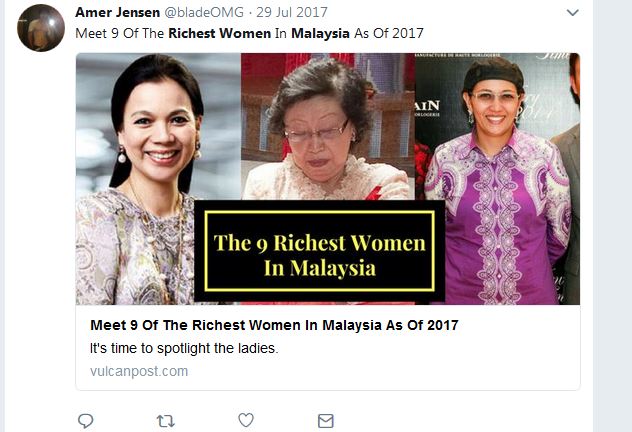The image size is (632, 432).
Task: Click 'As Of 2017' at tweet text end
Action: tap(389, 33)
